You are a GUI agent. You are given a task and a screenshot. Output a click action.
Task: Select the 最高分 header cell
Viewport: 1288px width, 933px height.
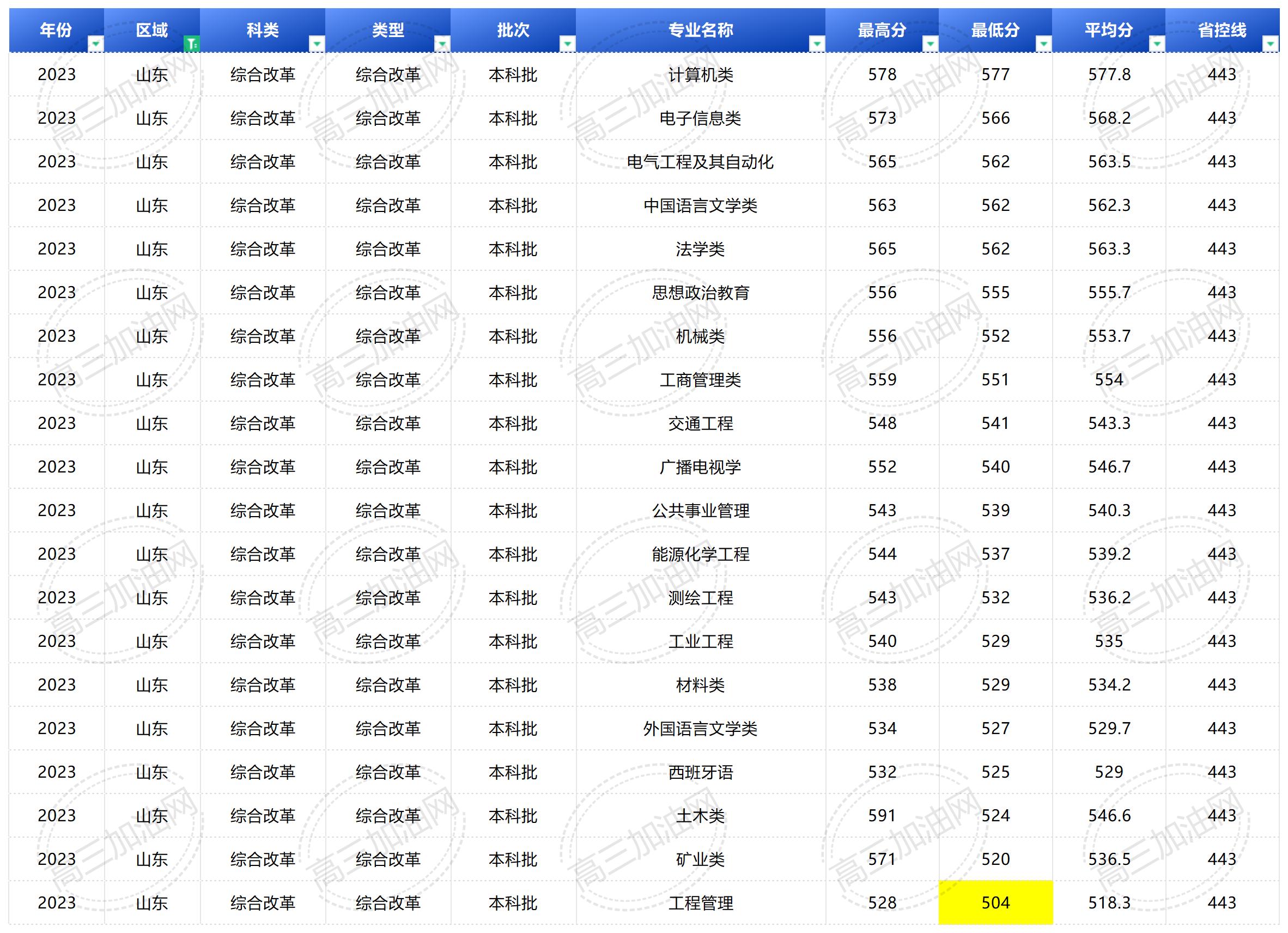(x=883, y=30)
